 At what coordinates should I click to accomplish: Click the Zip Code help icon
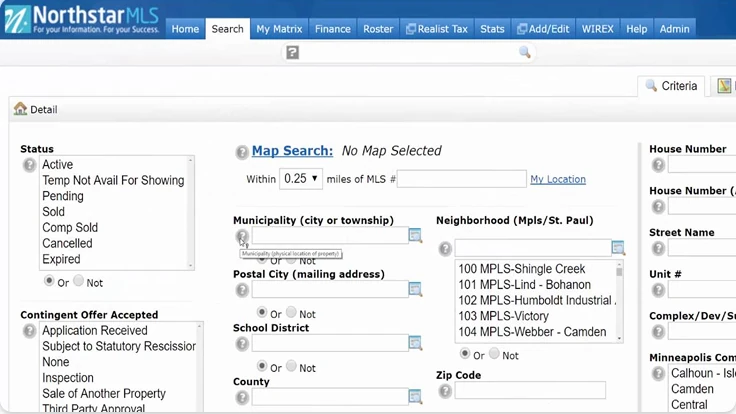coord(445,391)
